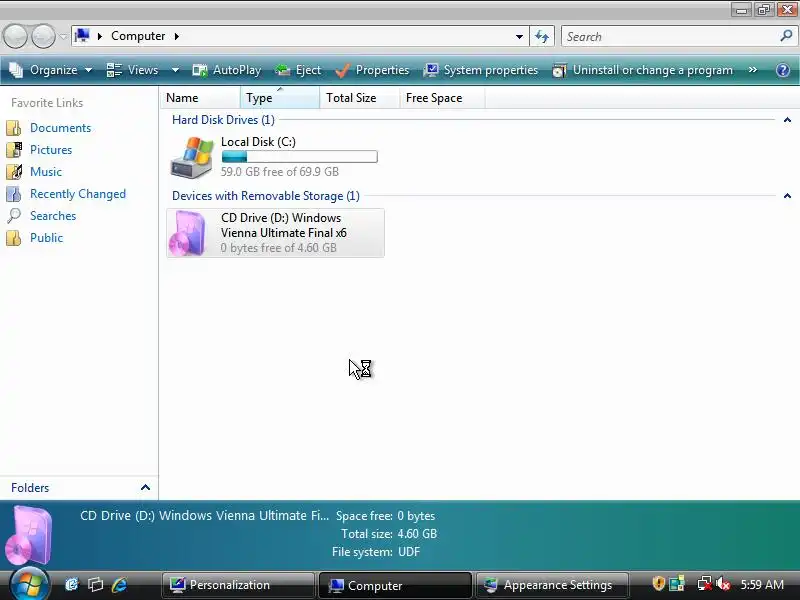
Task: Expand the arrow after Computer breadcrumb
Action: click(x=177, y=36)
